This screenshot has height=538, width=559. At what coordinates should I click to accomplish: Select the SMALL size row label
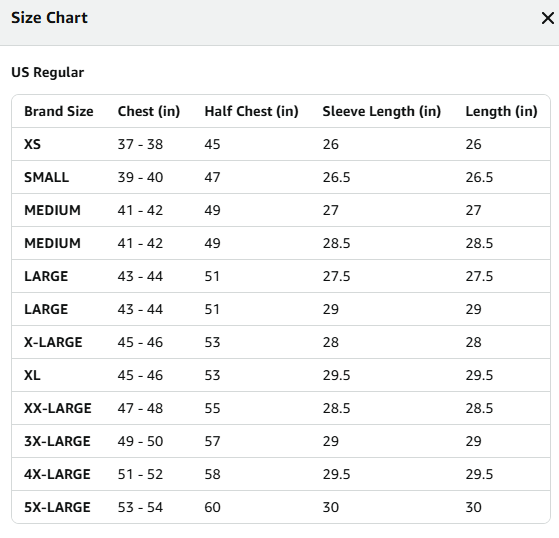(x=46, y=177)
